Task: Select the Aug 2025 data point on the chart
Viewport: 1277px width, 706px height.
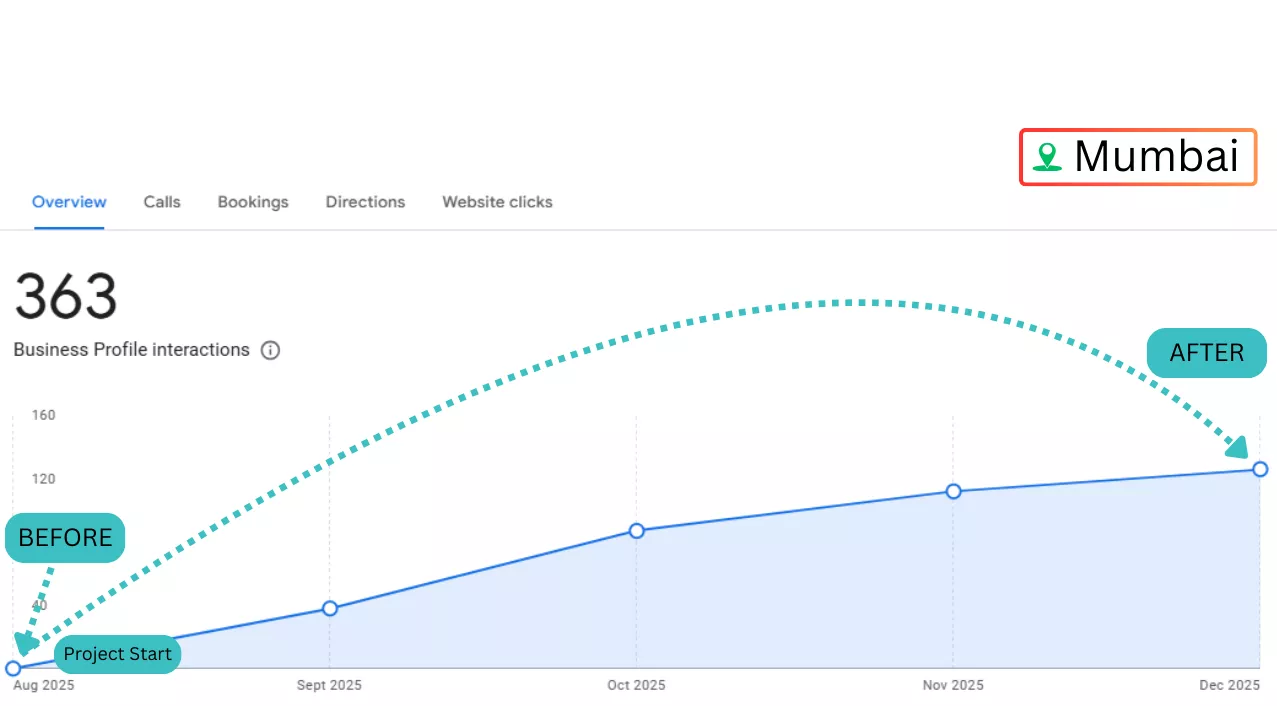Action: tap(13, 668)
